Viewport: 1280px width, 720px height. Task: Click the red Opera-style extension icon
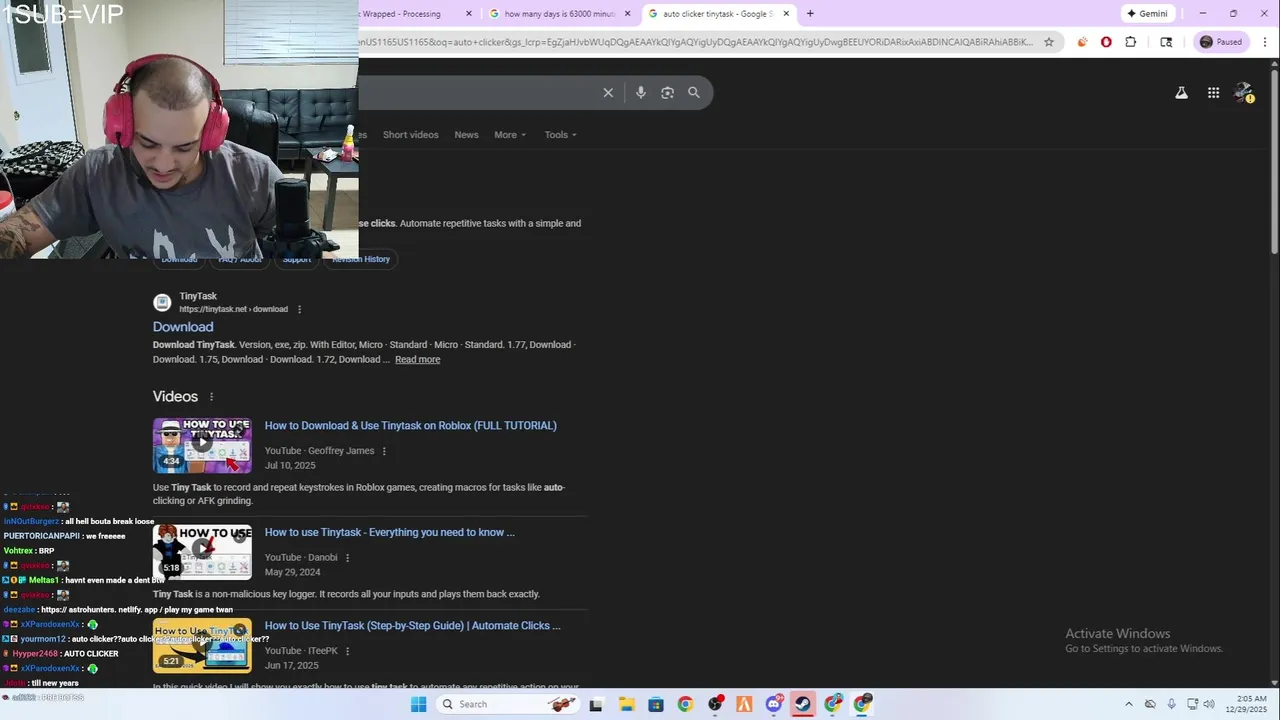tap(1106, 42)
